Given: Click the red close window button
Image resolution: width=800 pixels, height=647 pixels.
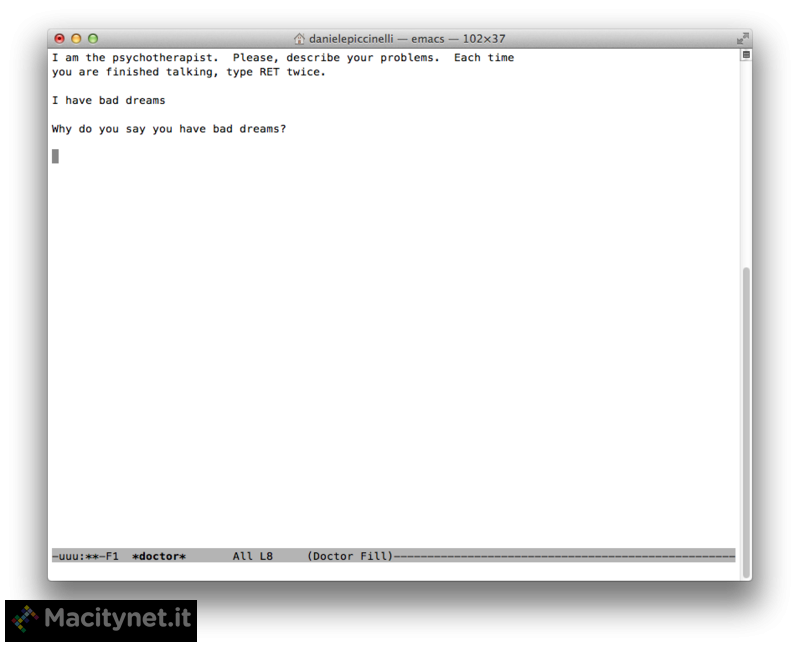Looking at the screenshot, I should pyautogui.click(x=60, y=38).
